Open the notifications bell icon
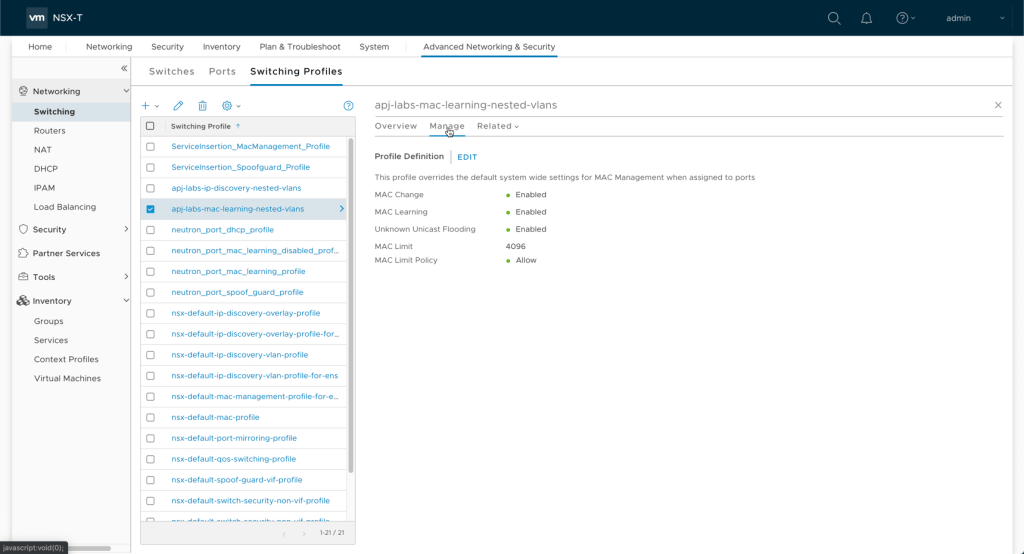Viewport: 1024px width, 554px height. point(866,18)
